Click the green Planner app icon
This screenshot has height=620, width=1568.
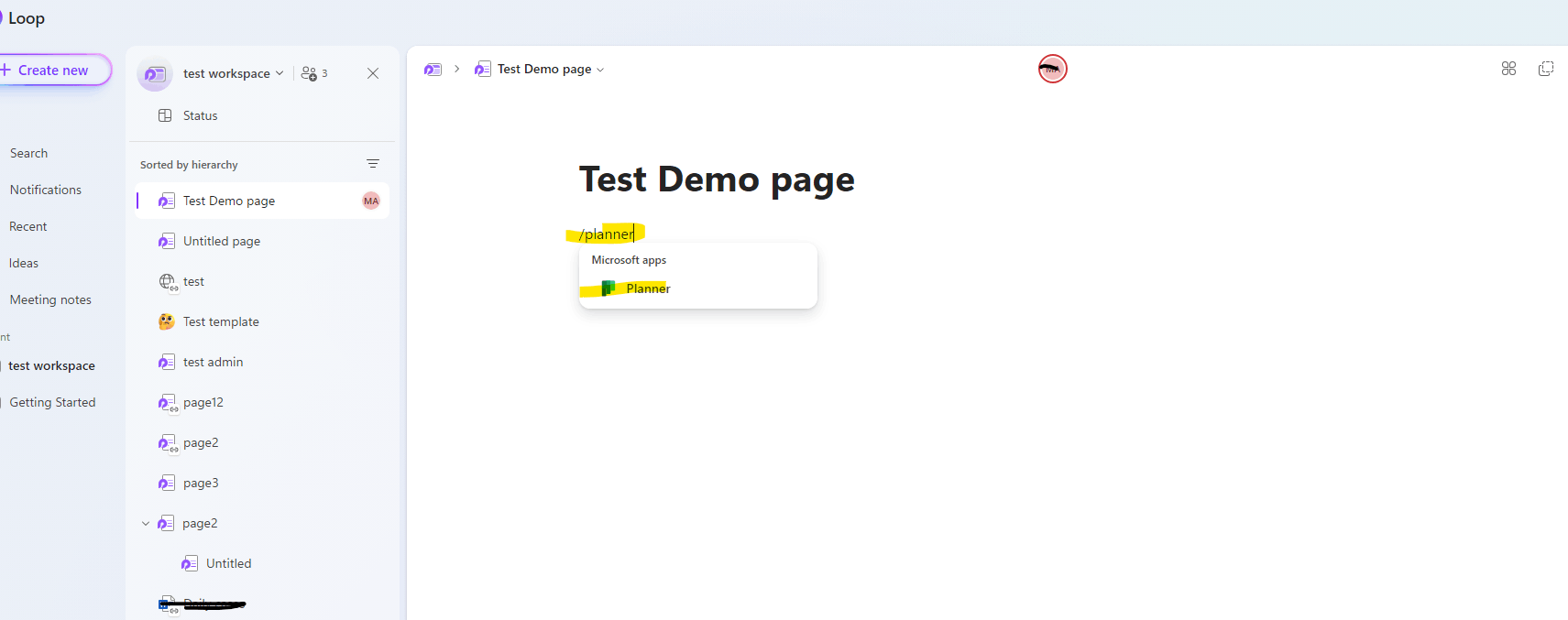[608, 288]
